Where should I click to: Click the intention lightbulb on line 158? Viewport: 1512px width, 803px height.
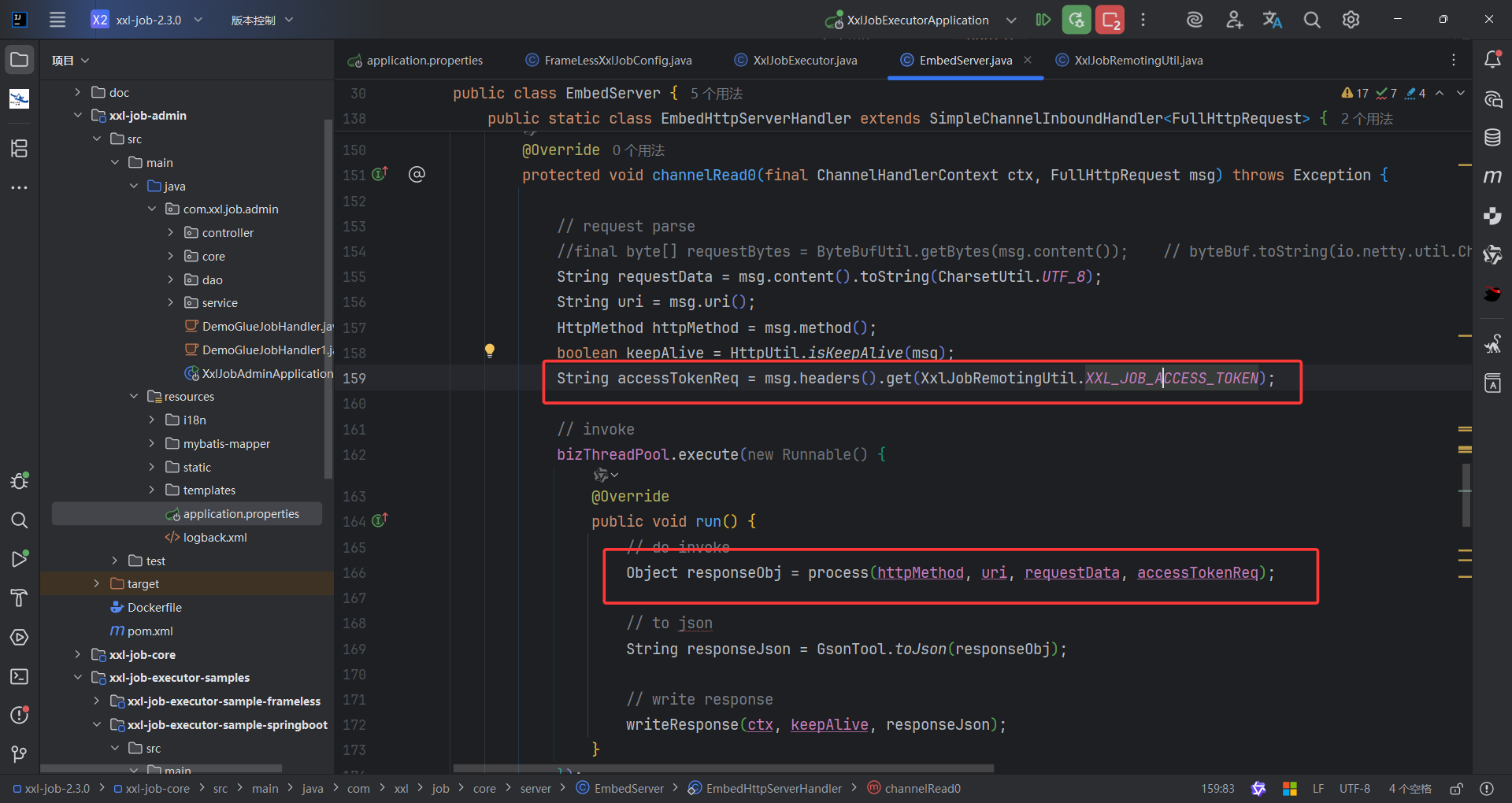click(x=489, y=351)
